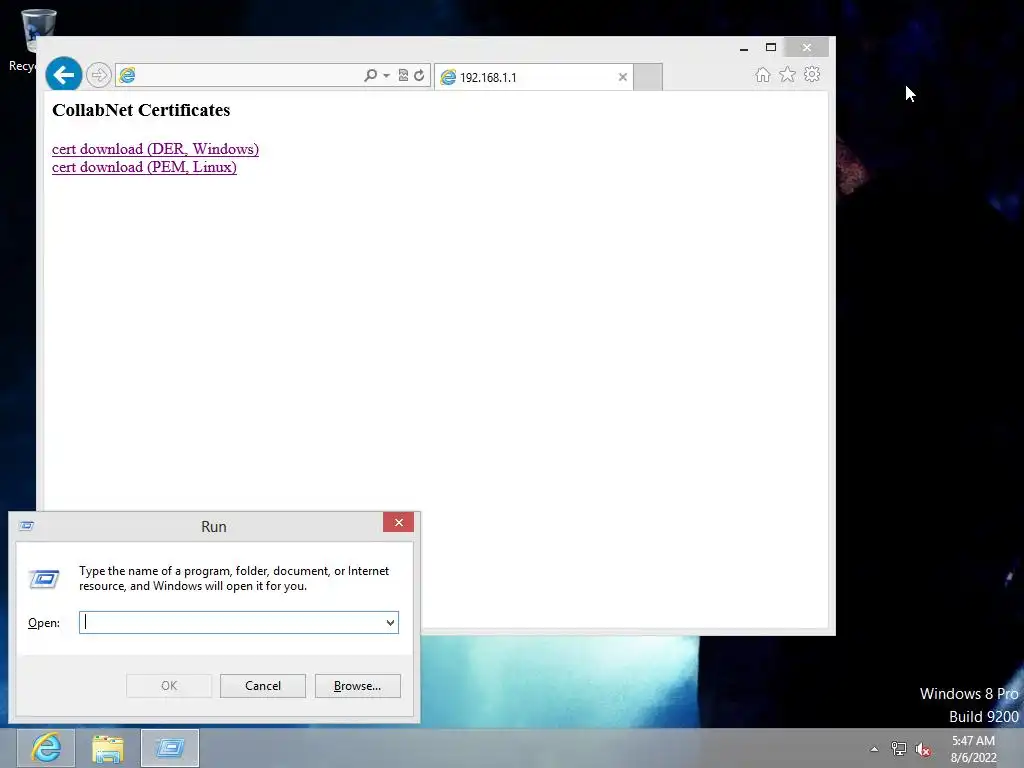Close the 192.168.1.1 tab
Image resolution: width=1024 pixels, height=768 pixels.
(x=622, y=77)
